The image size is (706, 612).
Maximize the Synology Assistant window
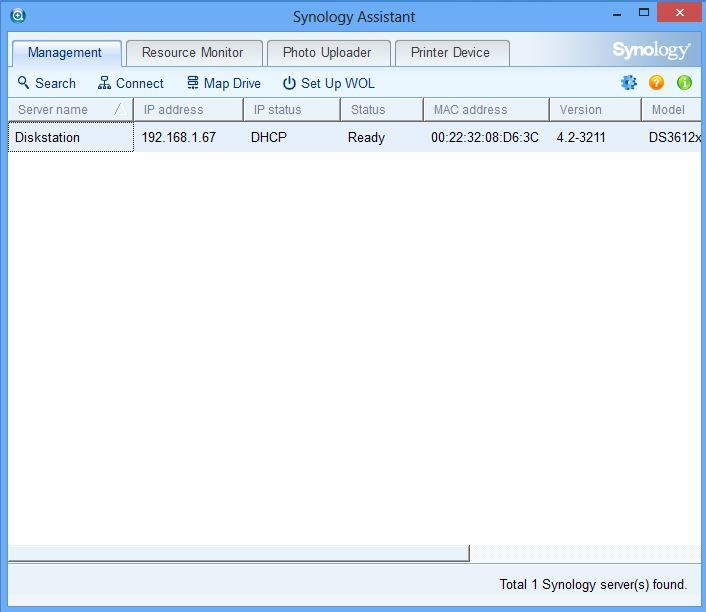[644, 13]
